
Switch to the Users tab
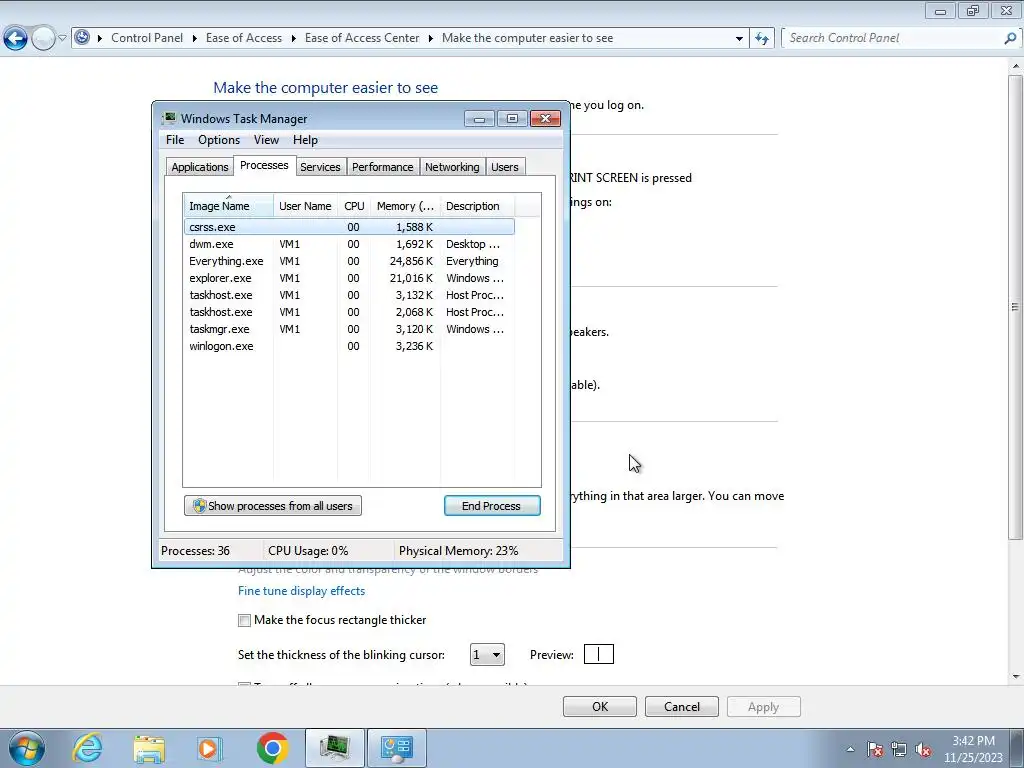505,167
